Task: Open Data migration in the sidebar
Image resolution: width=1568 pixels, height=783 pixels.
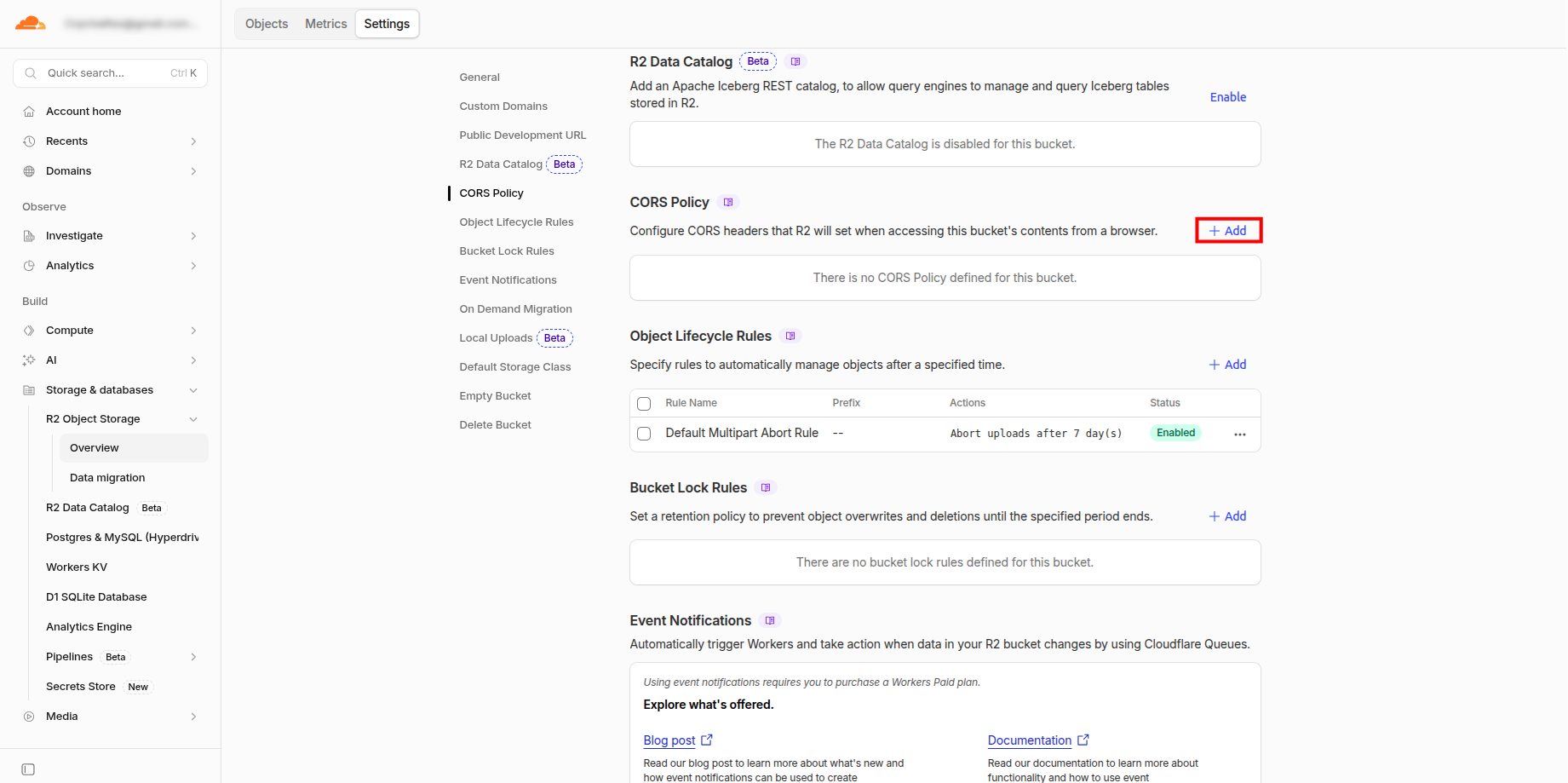Action: coord(107,478)
